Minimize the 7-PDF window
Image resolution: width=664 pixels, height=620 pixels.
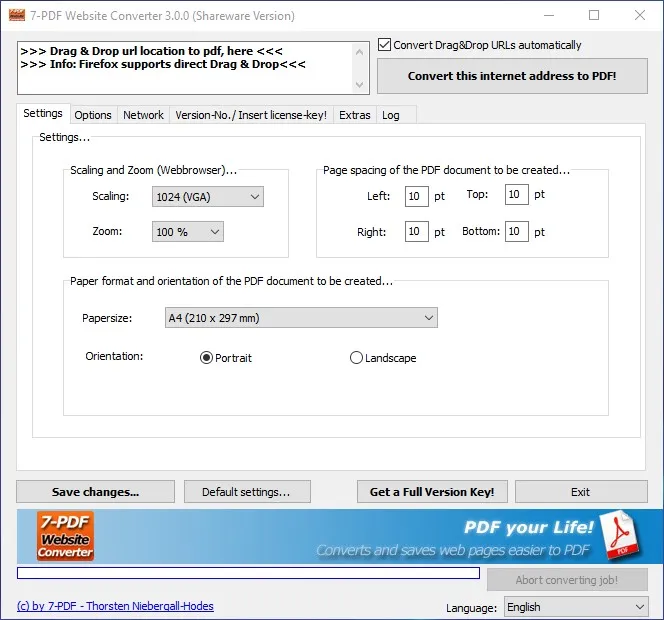point(549,16)
